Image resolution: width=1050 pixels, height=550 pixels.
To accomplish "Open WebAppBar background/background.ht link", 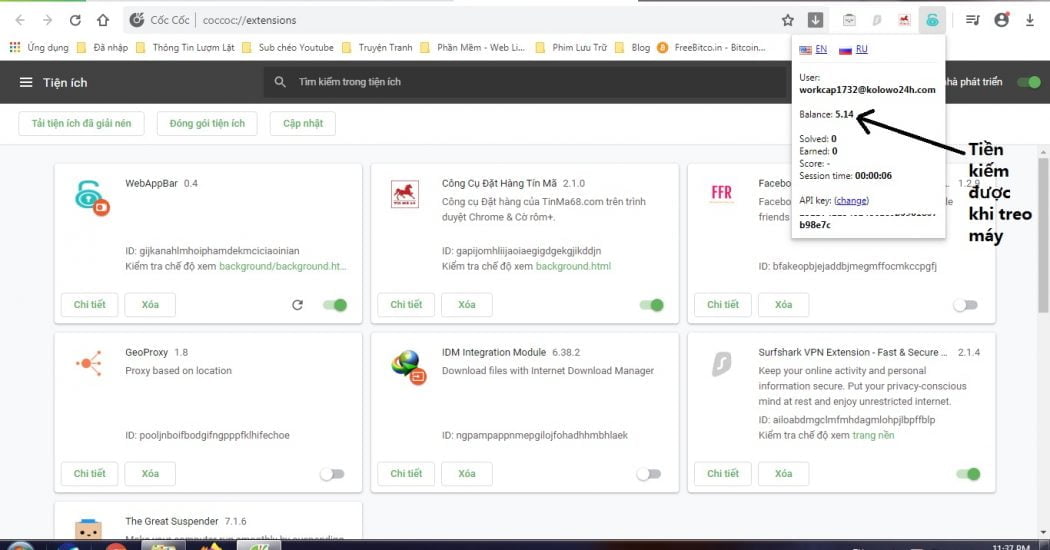I will (283, 266).
